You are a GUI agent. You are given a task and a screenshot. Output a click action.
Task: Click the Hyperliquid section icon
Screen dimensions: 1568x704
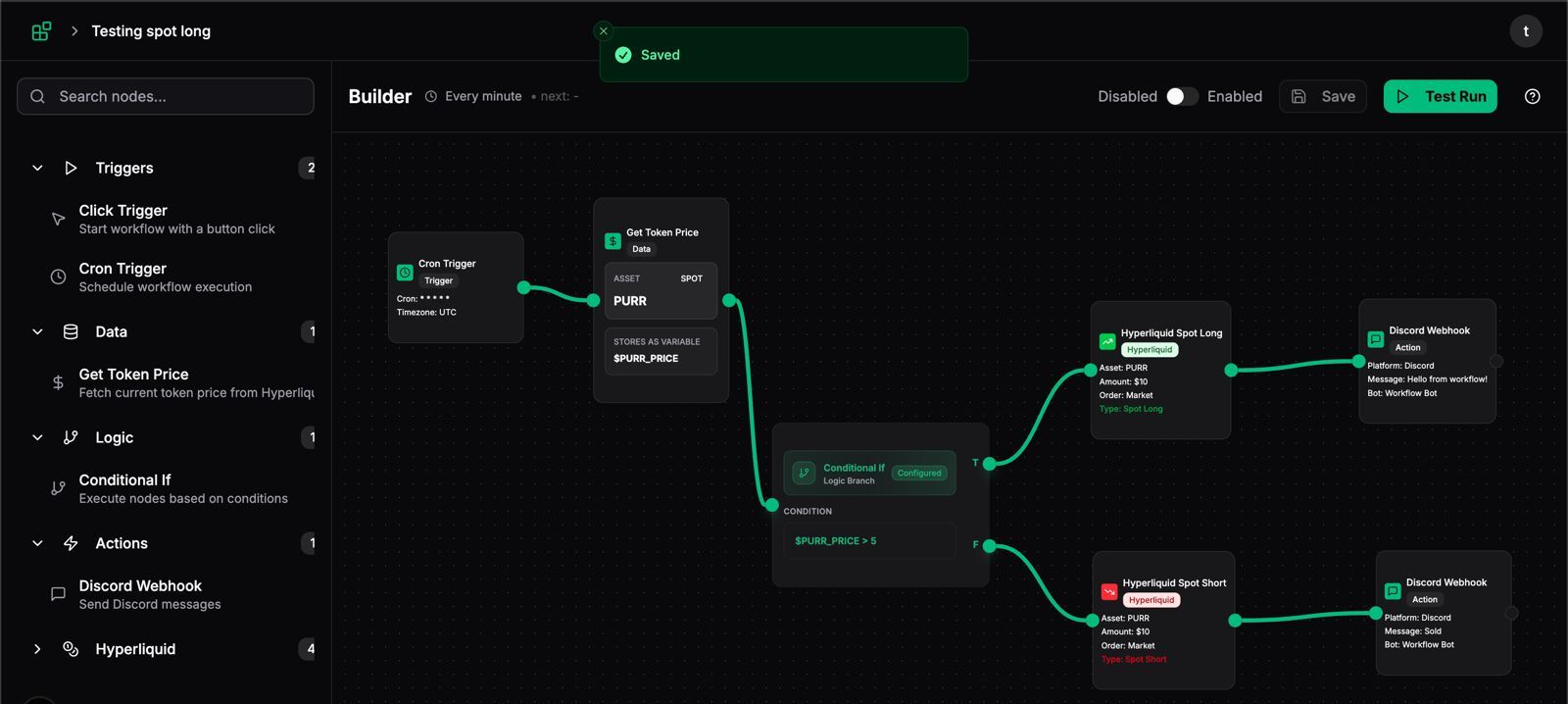point(71,649)
